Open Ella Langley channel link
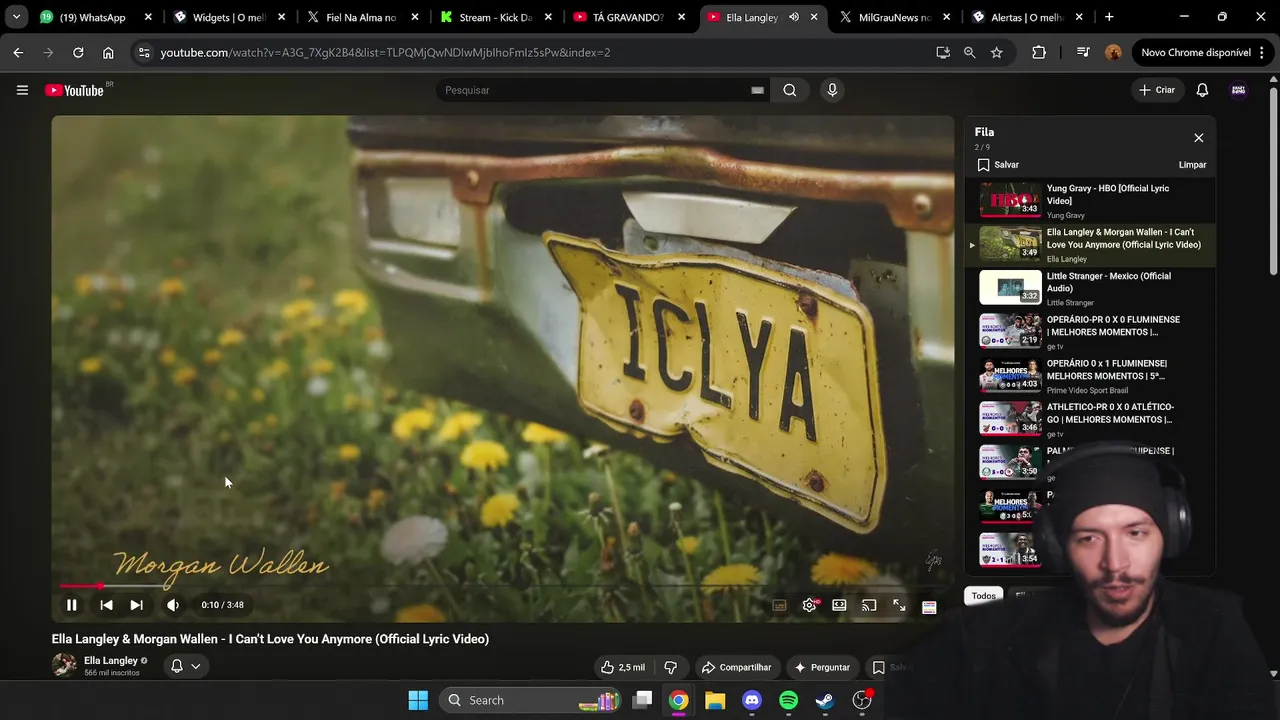This screenshot has width=1280, height=720. coord(111,661)
